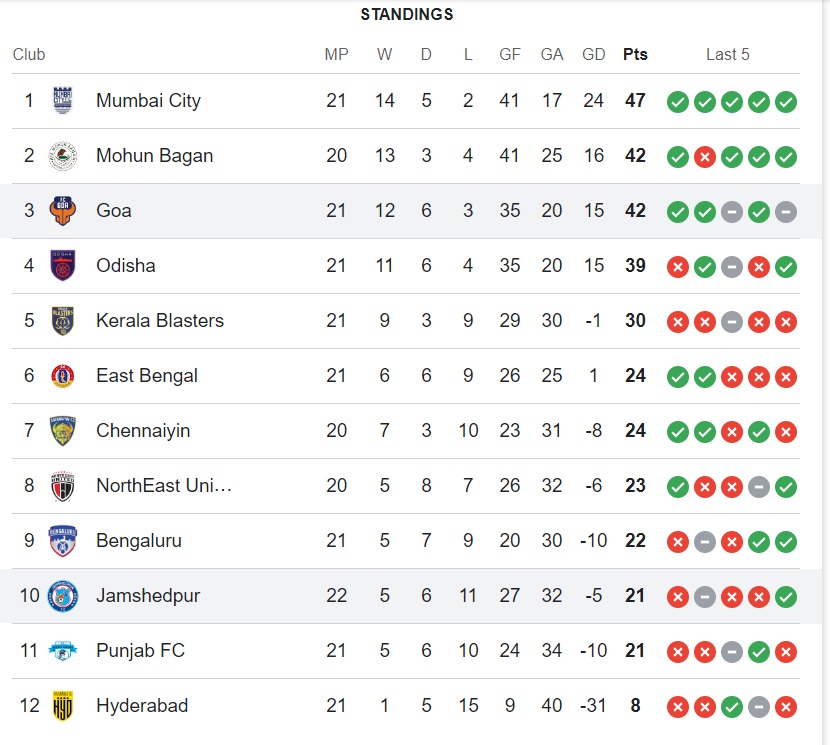Open the Bengaluru team name link
Screen dimensions: 830x745
coord(140,541)
